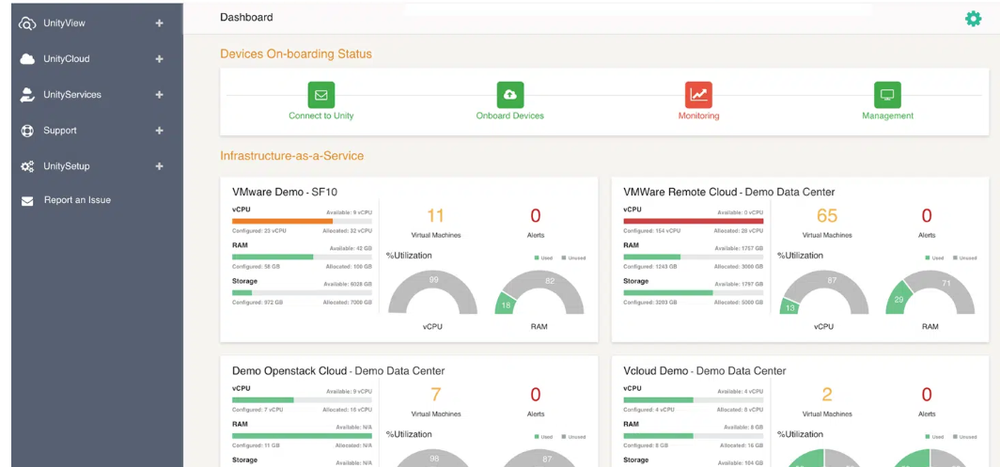The height and width of the screenshot is (467, 1000).
Task: Click VMware Demo SF10 Alerts count 0
Action: [x=536, y=216]
